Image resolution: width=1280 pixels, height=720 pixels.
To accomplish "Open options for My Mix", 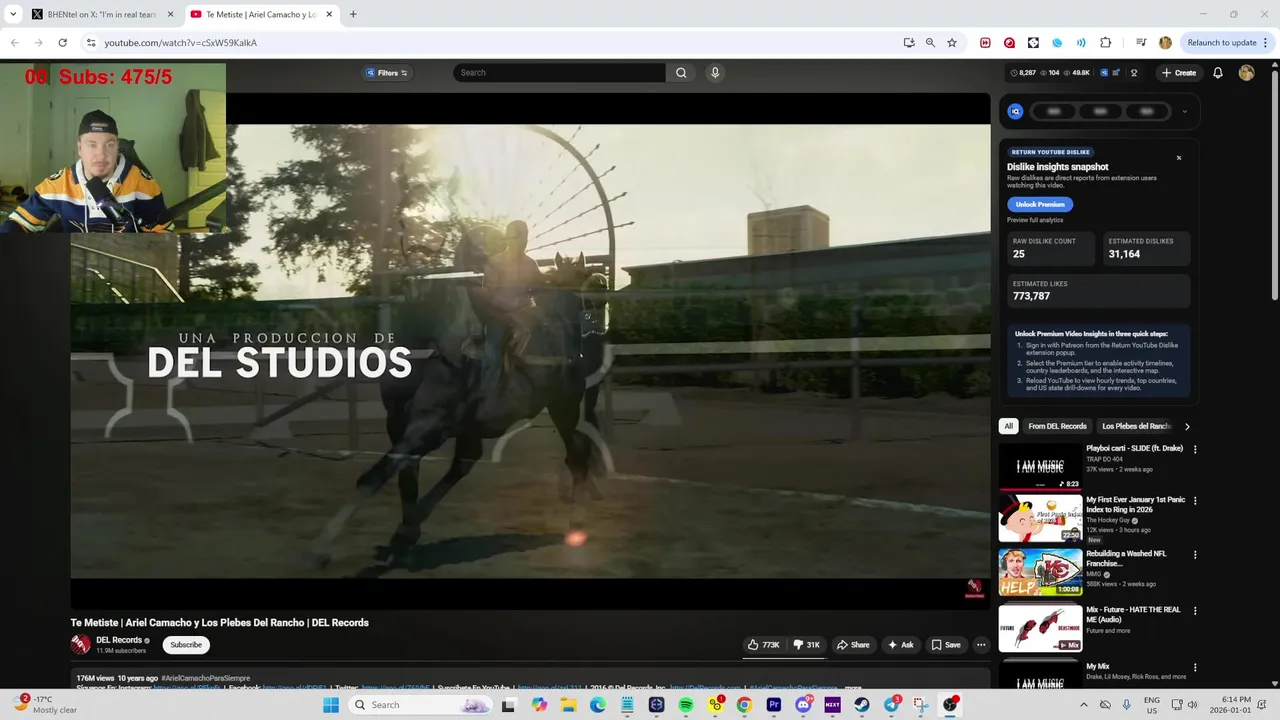I will point(1195,667).
